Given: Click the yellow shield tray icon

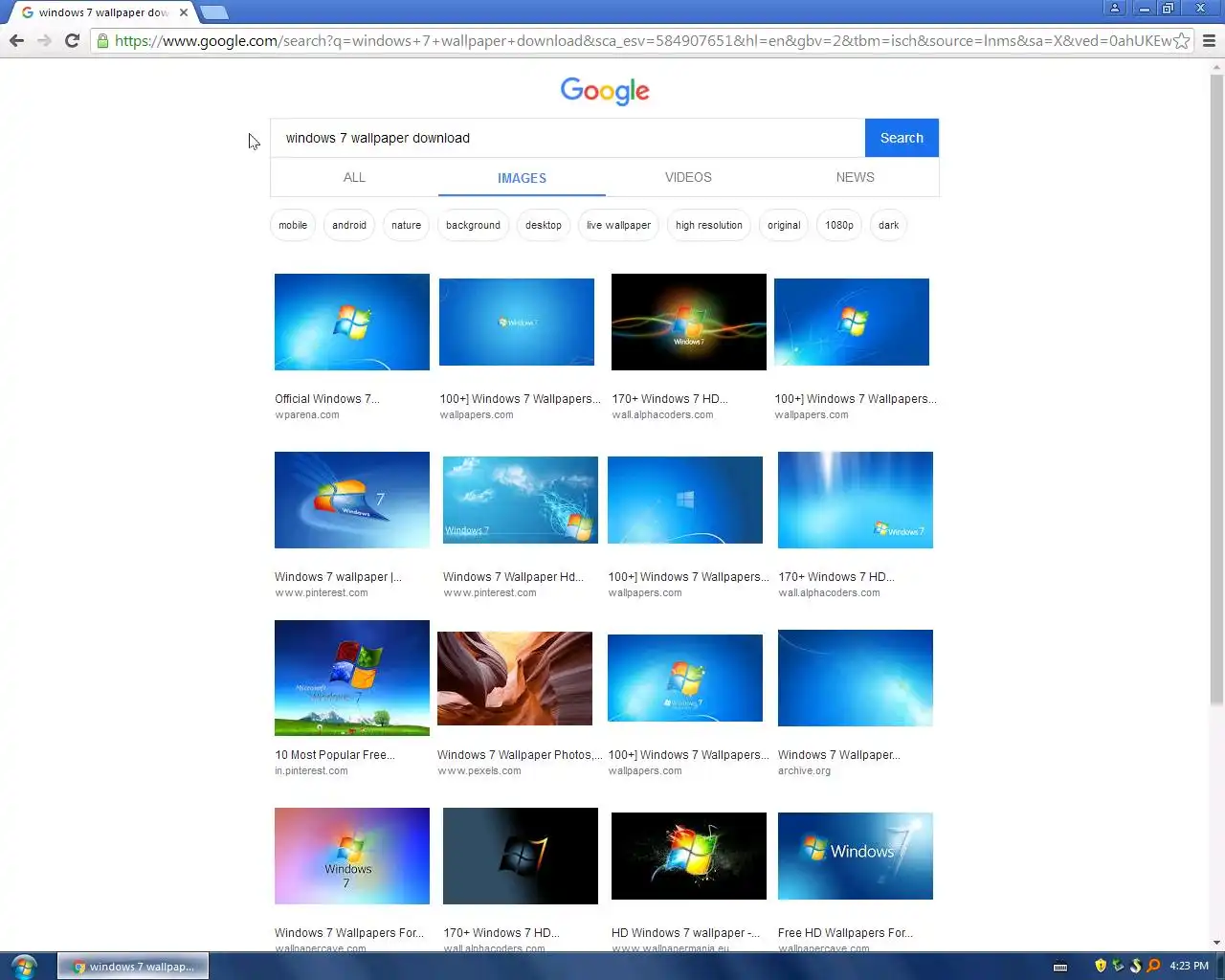Looking at the screenshot, I should pyautogui.click(x=1100, y=966).
